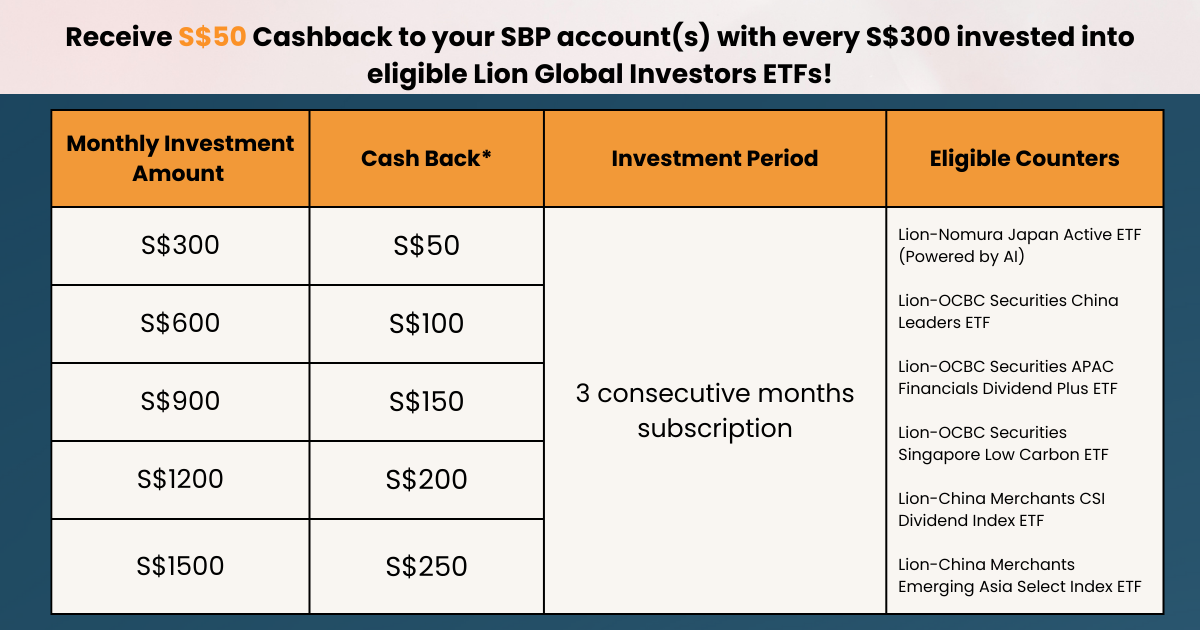This screenshot has width=1200, height=630.
Task: Select the Cash Back* column header
Action: click(x=427, y=158)
